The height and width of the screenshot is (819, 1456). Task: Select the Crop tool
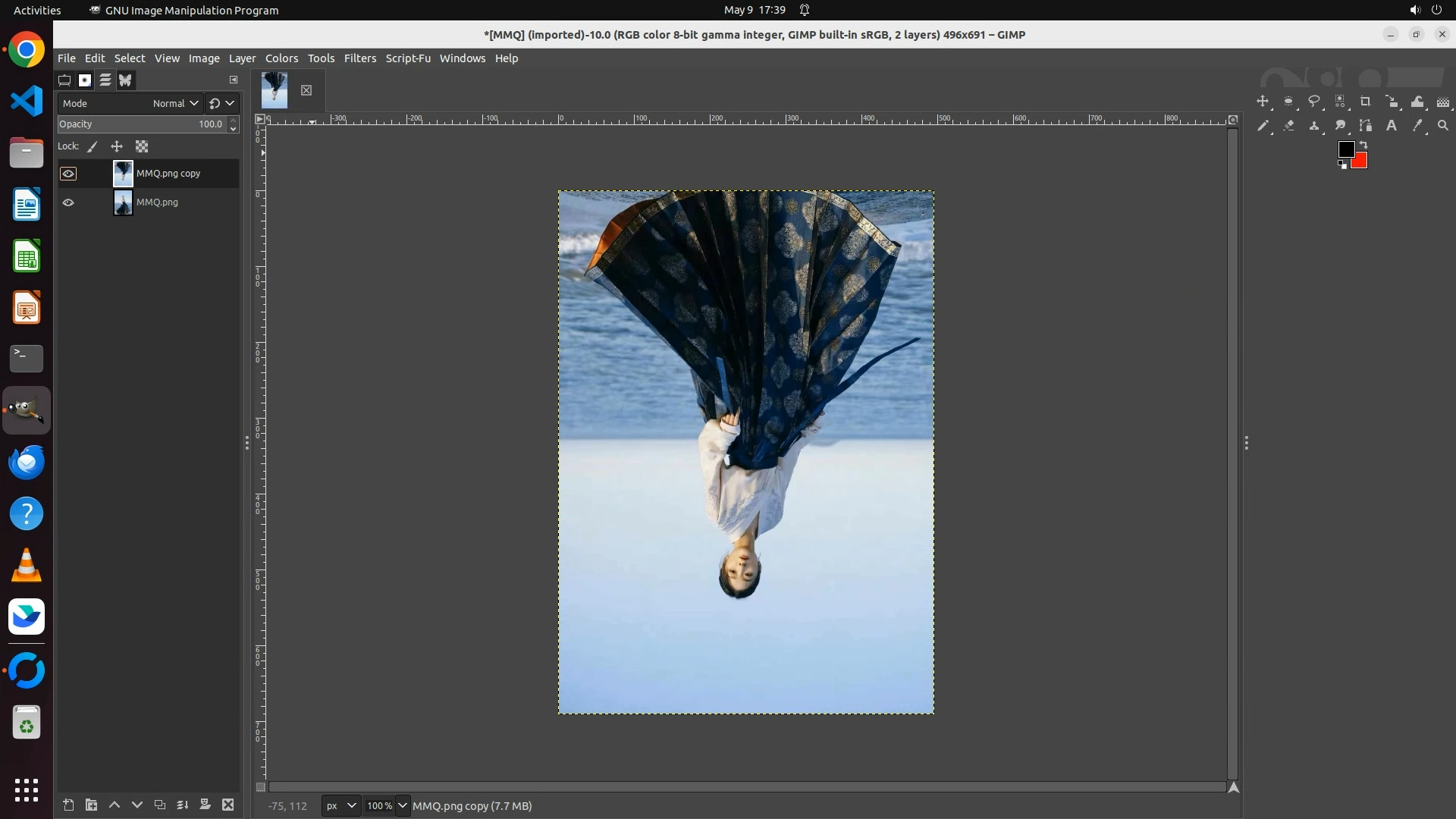pyautogui.click(x=1366, y=102)
